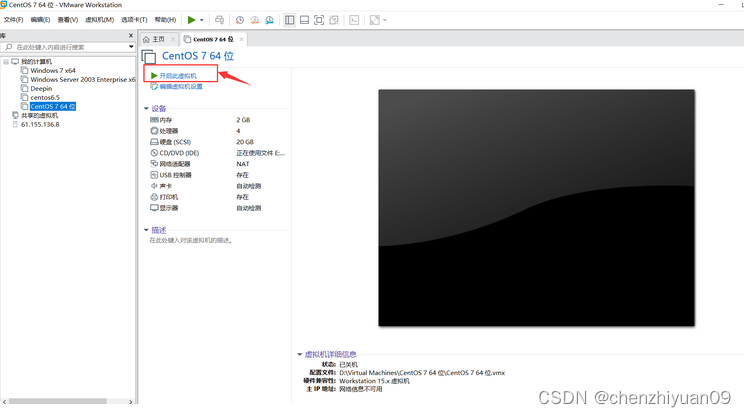Open the 选项卡(T) menu

pos(134,20)
